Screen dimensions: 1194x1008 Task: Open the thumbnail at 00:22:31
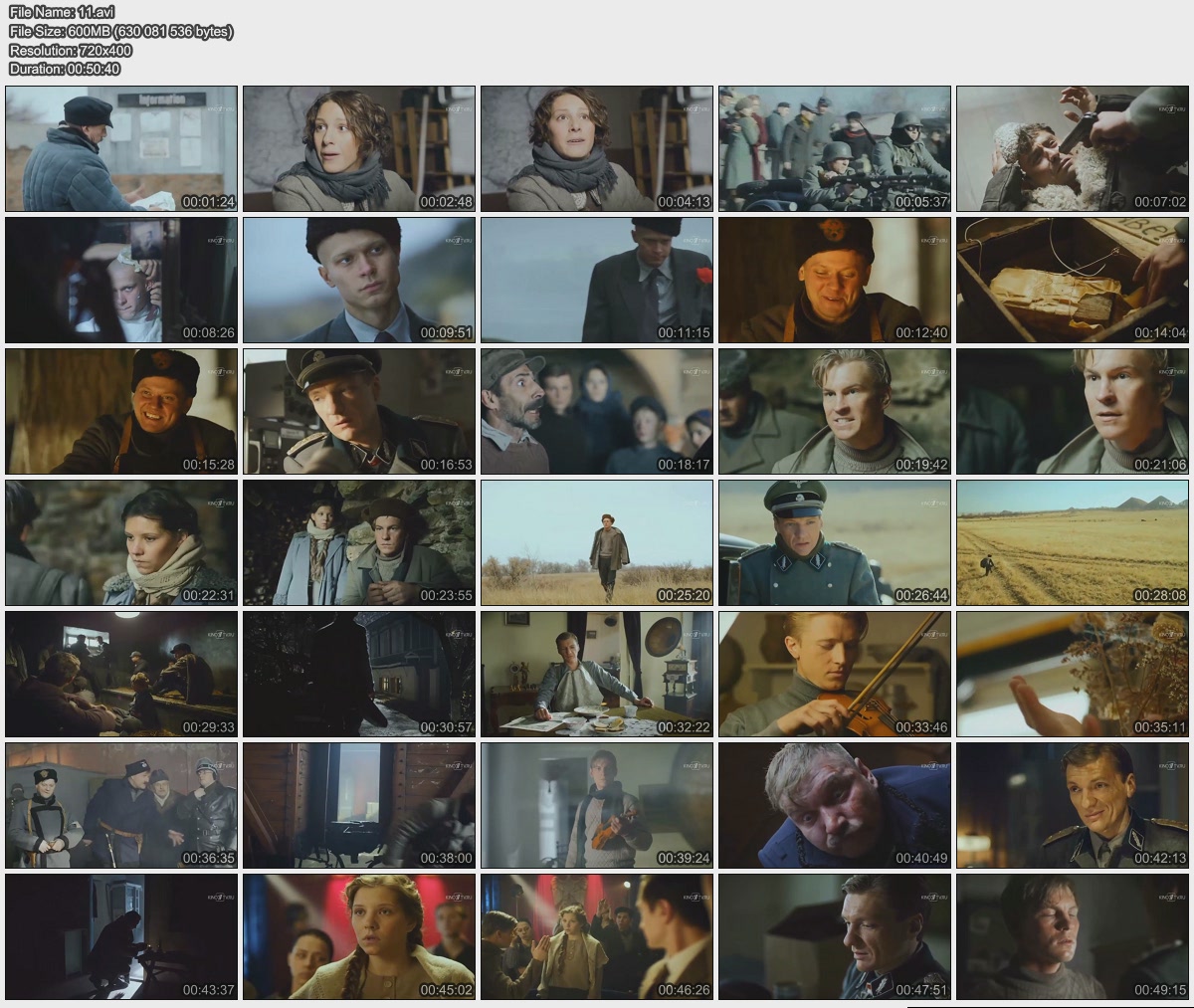[x=121, y=542]
